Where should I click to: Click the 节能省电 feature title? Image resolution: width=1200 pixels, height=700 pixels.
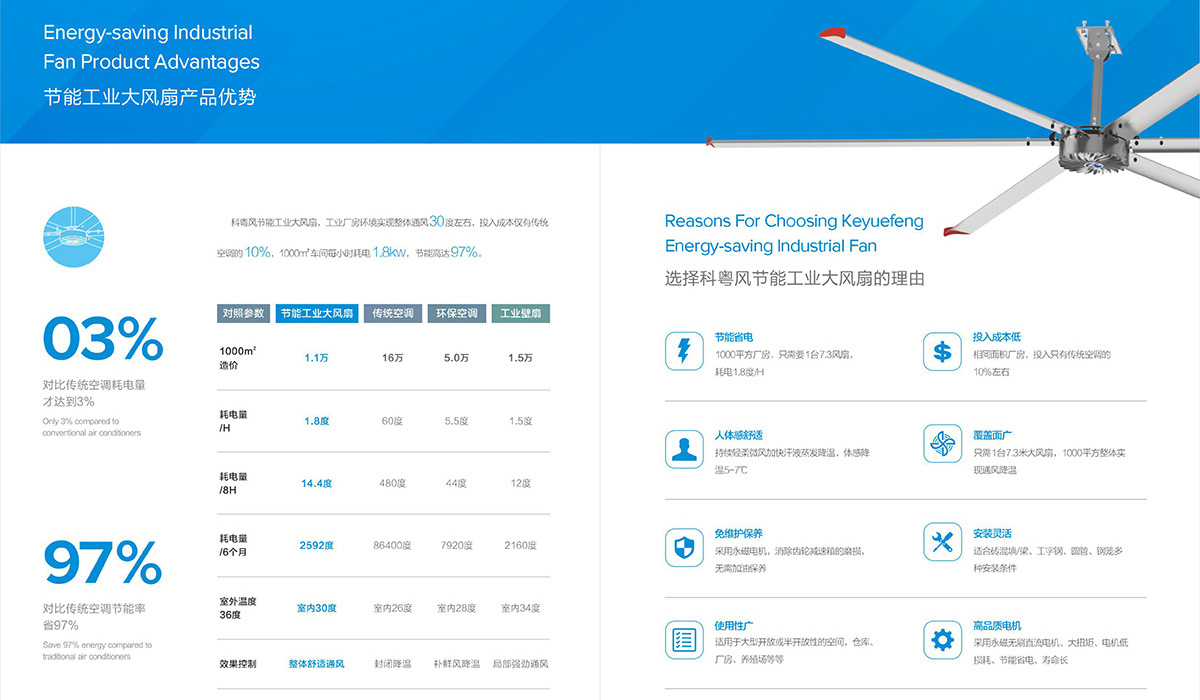click(x=733, y=337)
